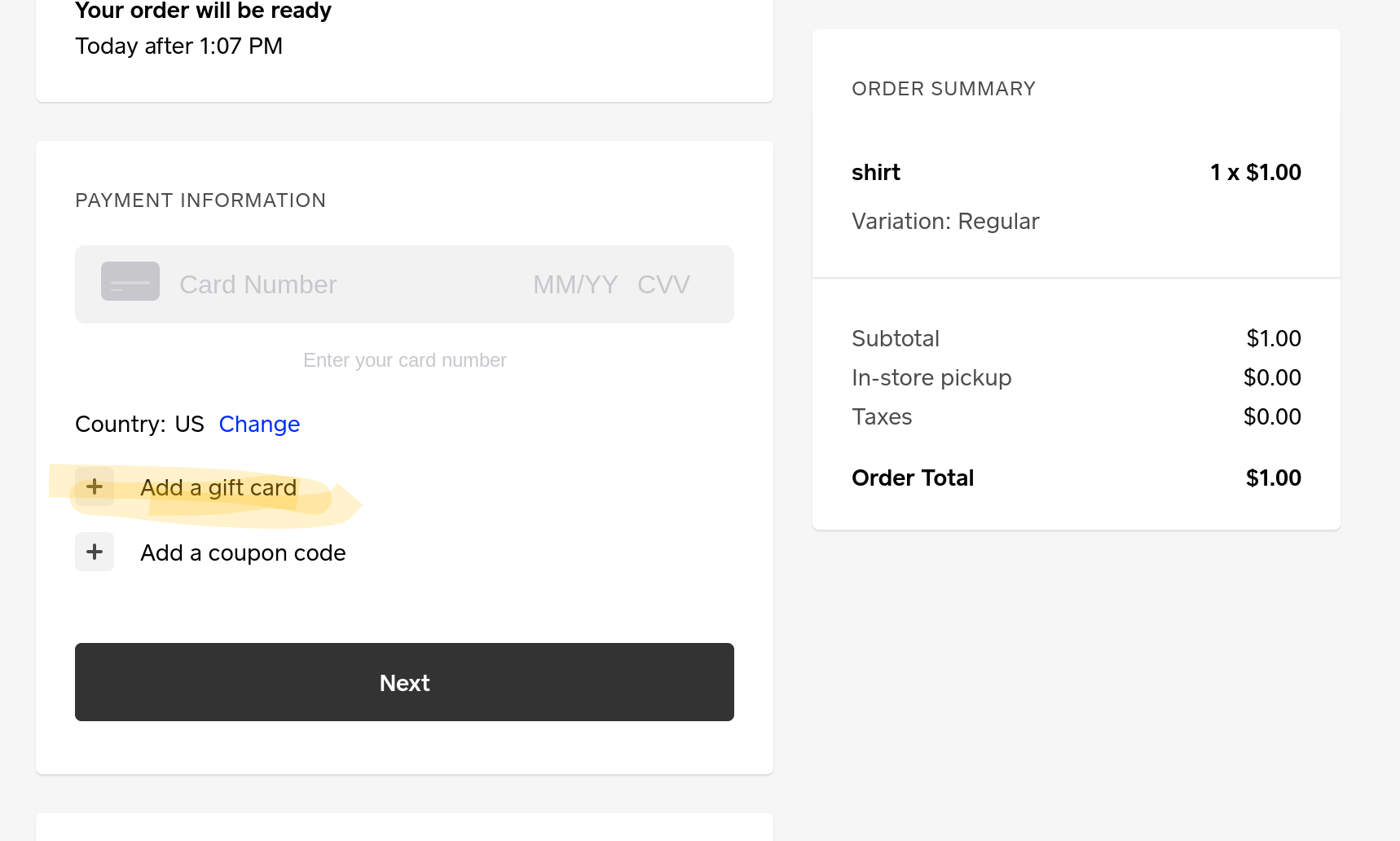The height and width of the screenshot is (841, 1400).
Task: Click the PAYMENT INFORMATION heading
Action: (200, 200)
